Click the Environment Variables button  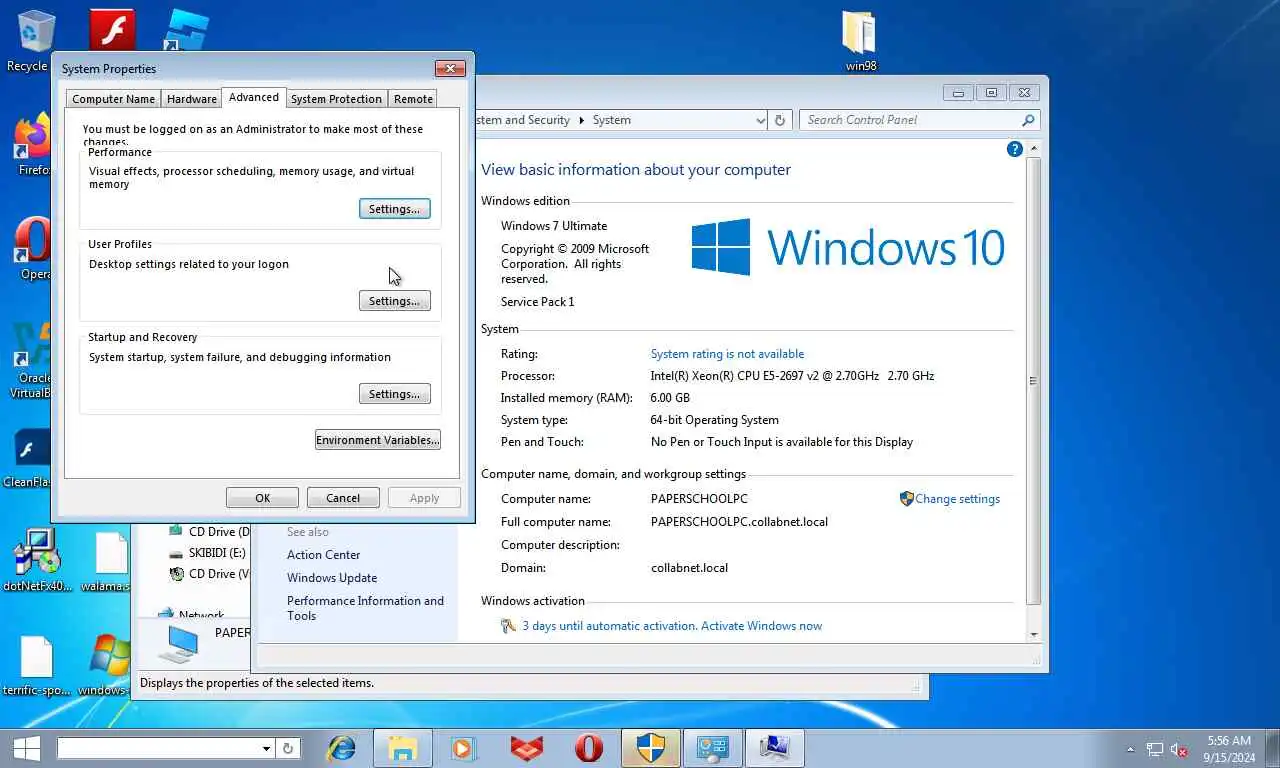[377, 440]
